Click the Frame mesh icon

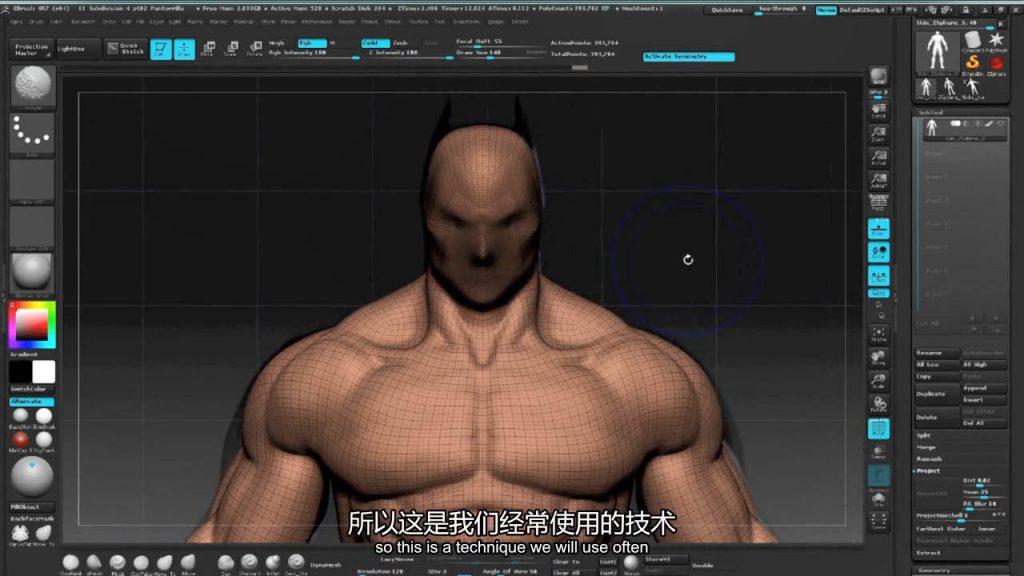879,334
